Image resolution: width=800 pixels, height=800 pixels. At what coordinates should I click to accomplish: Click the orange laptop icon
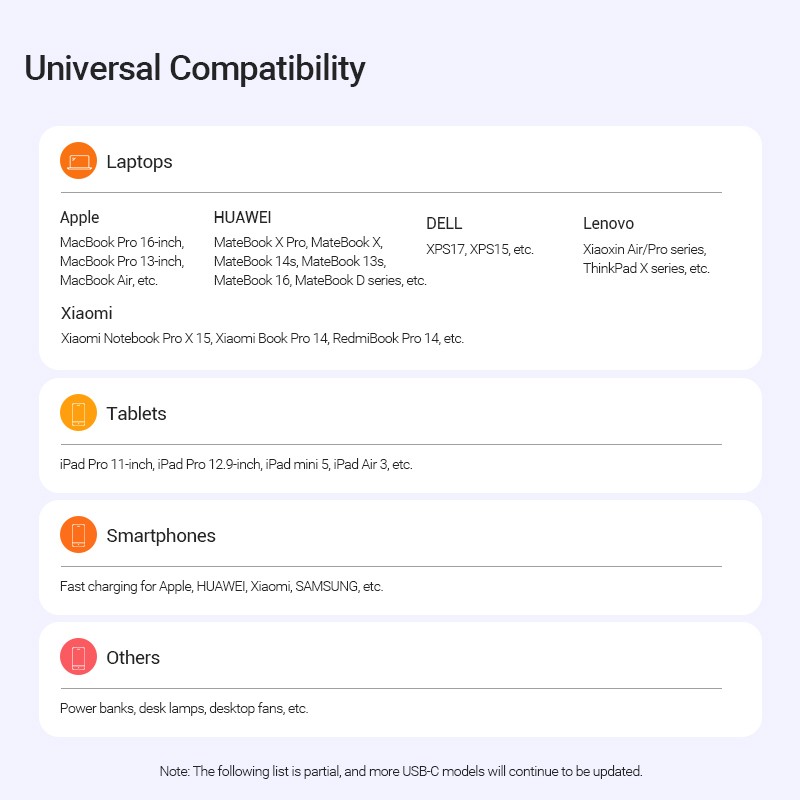[78, 161]
